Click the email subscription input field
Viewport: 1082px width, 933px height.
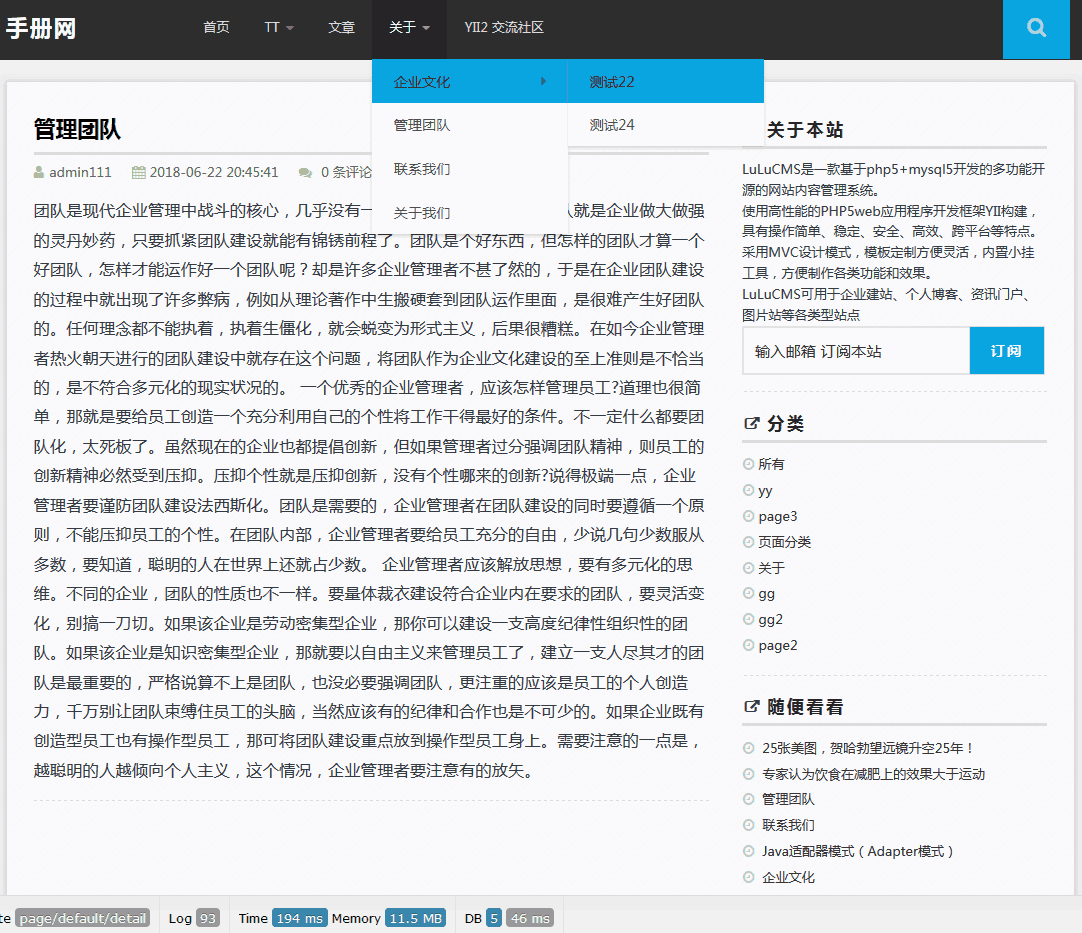(856, 351)
